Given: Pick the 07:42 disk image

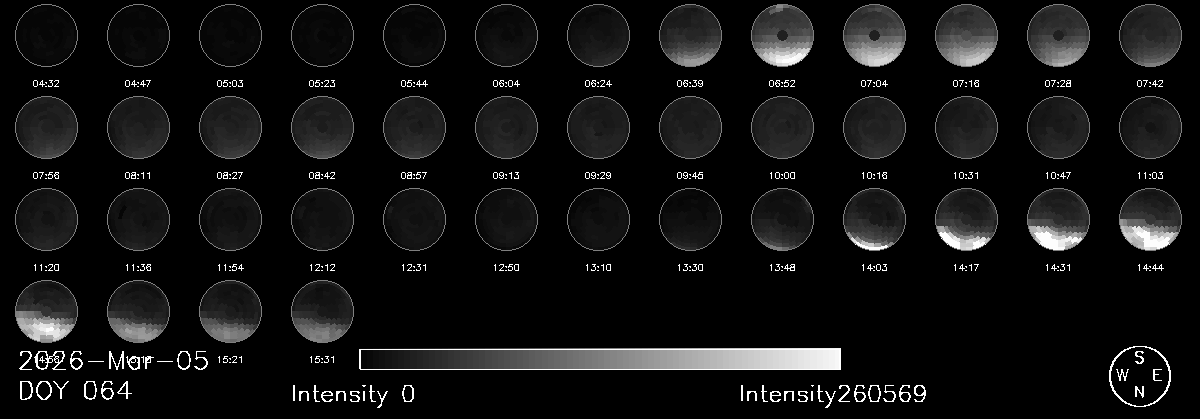Looking at the screenshot, I should point(1150,35).
